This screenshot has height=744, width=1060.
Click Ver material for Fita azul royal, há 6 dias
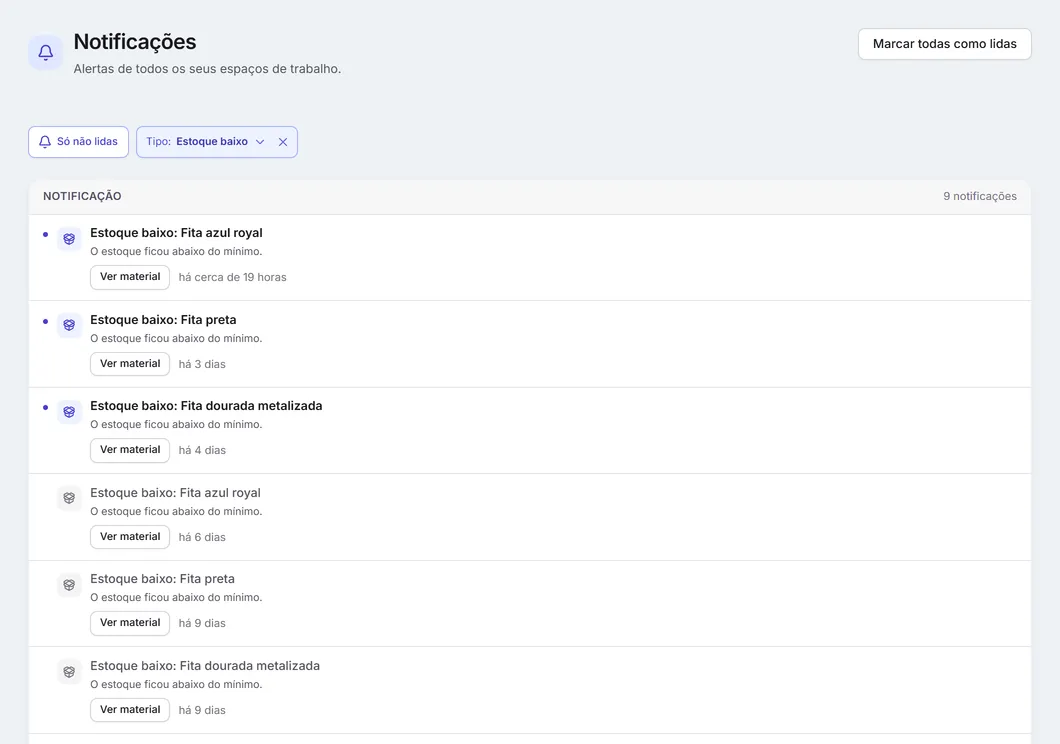(130, 537)
